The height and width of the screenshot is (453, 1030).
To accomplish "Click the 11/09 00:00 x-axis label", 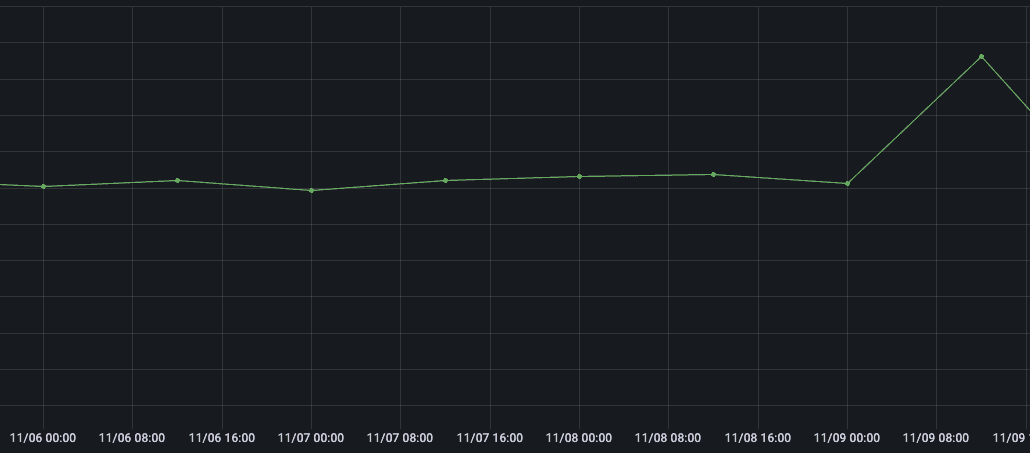I will click(x=847, y=438).
